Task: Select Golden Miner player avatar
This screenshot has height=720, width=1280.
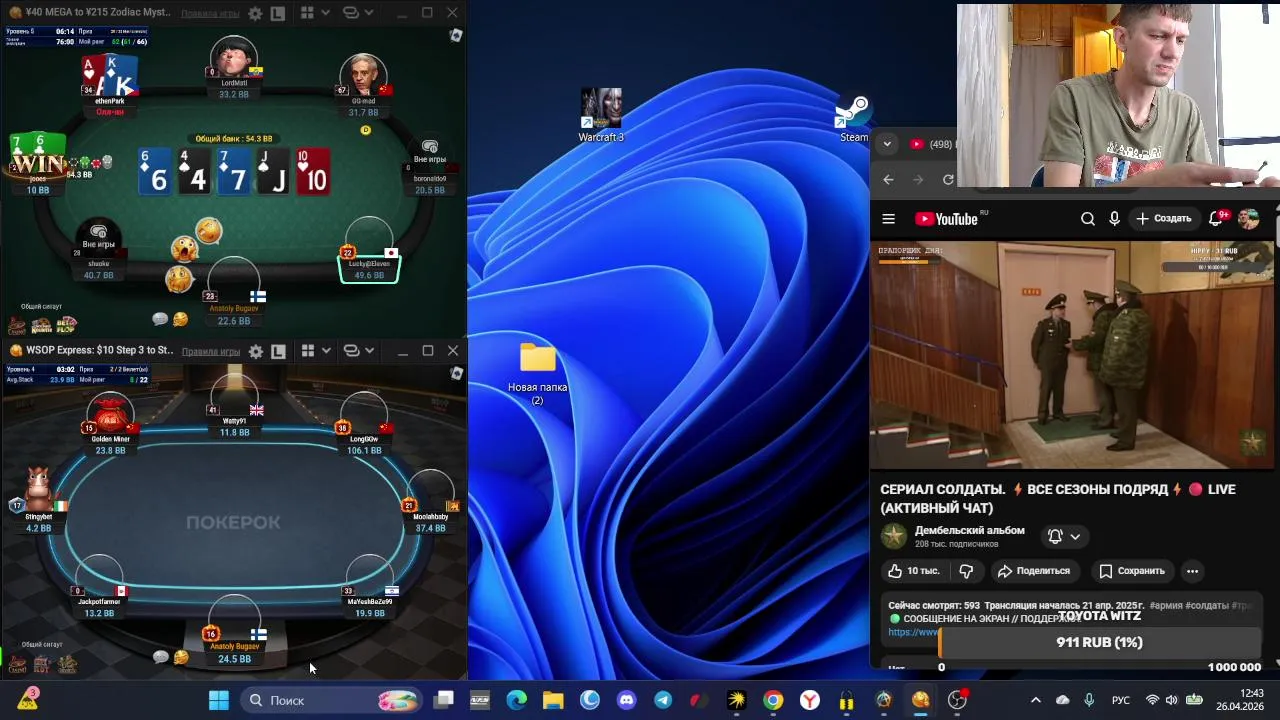Action: (110, 413)
